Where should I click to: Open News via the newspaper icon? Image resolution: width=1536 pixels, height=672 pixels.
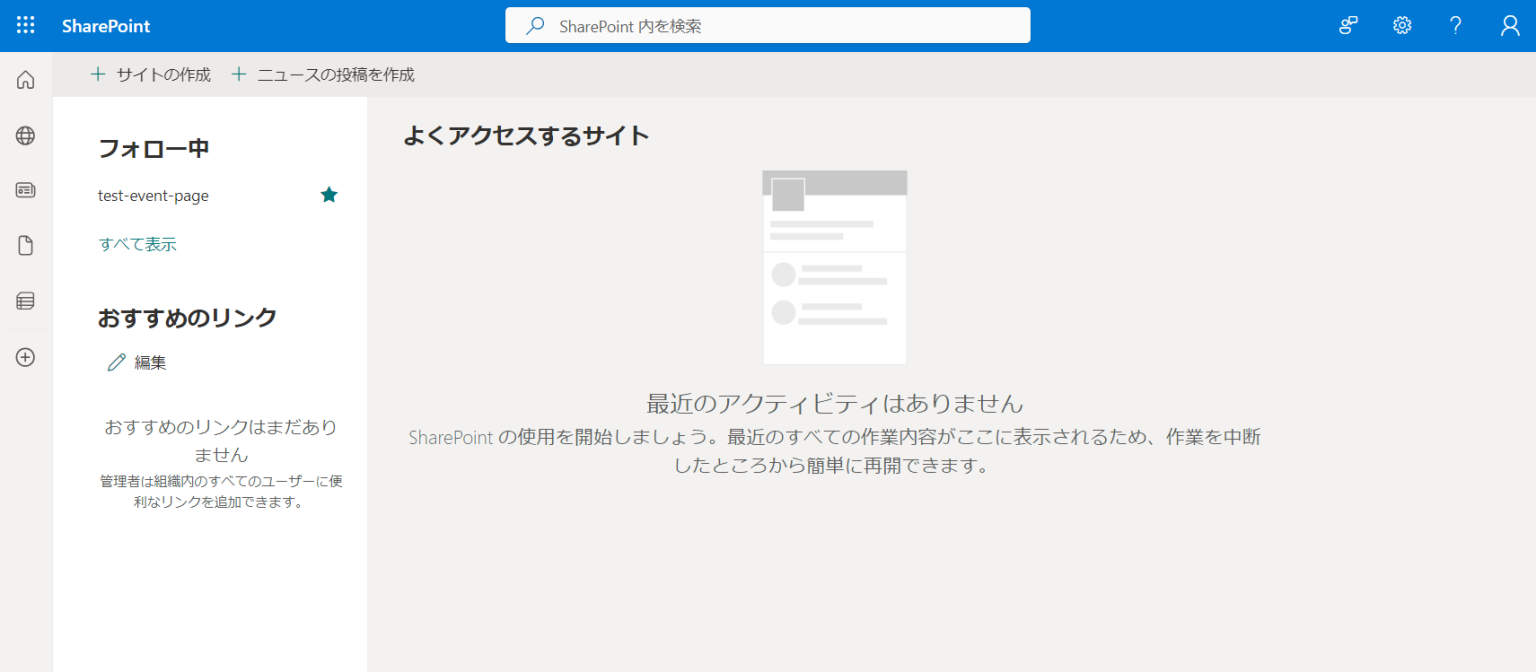24,190
